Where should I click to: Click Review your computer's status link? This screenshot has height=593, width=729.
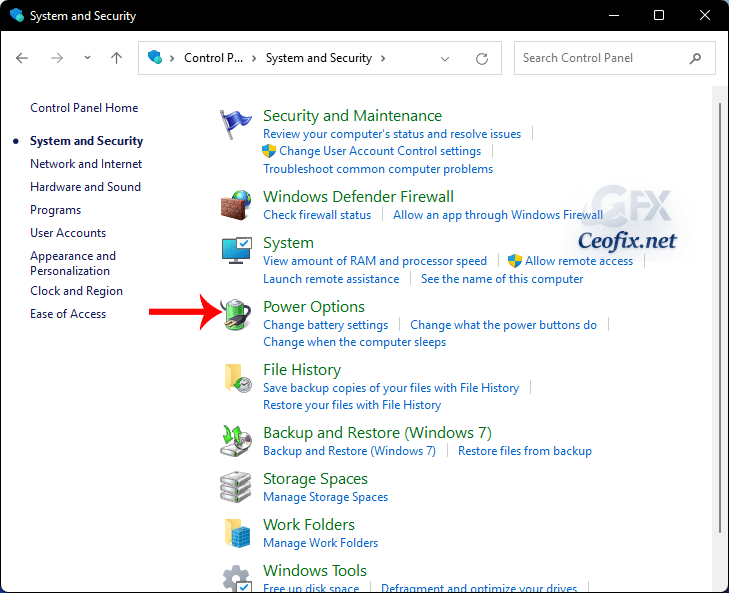[x=392, y=134]
